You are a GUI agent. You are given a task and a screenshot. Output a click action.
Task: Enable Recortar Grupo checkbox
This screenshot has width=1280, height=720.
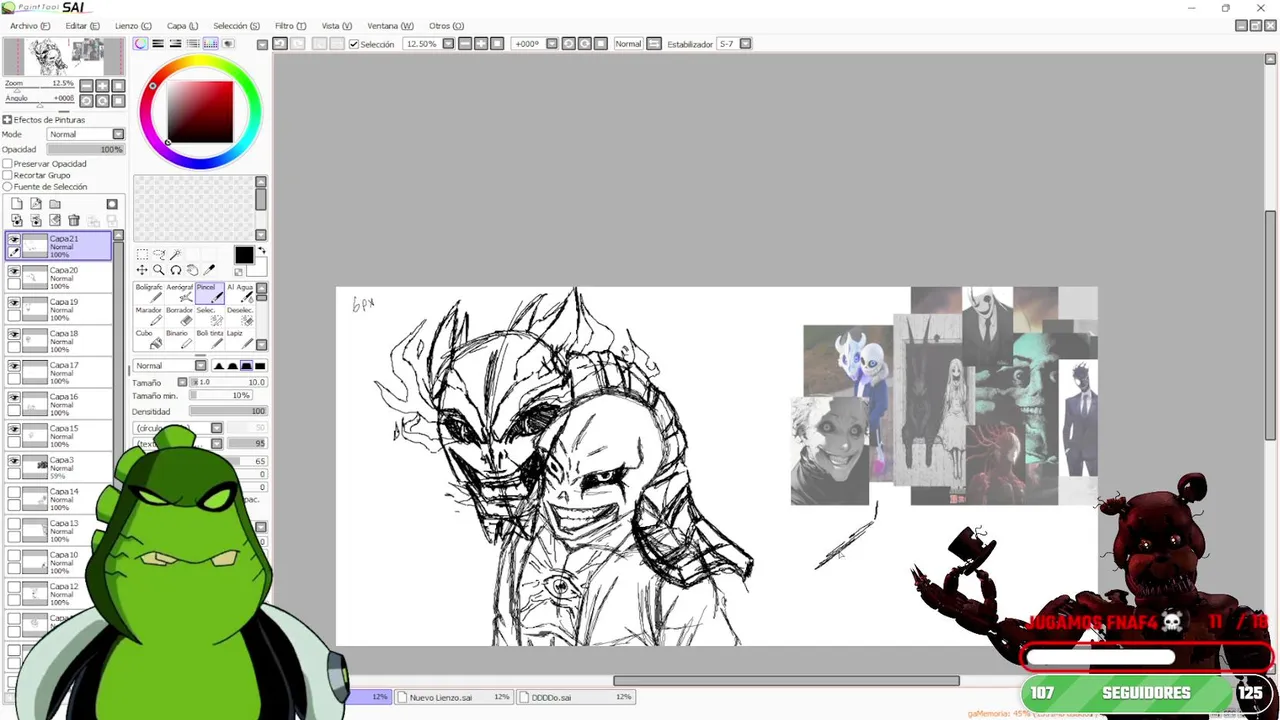click(7, 175)
